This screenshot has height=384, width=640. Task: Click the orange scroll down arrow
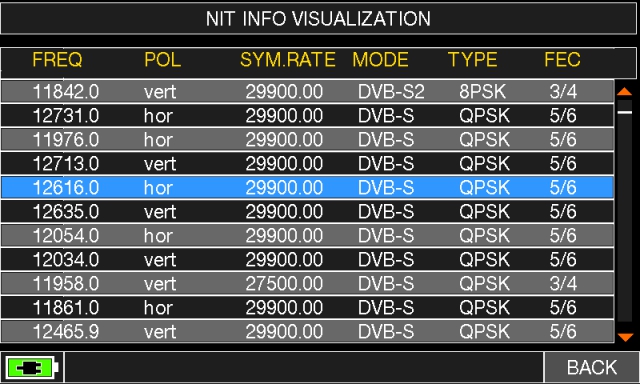point(625,337)
